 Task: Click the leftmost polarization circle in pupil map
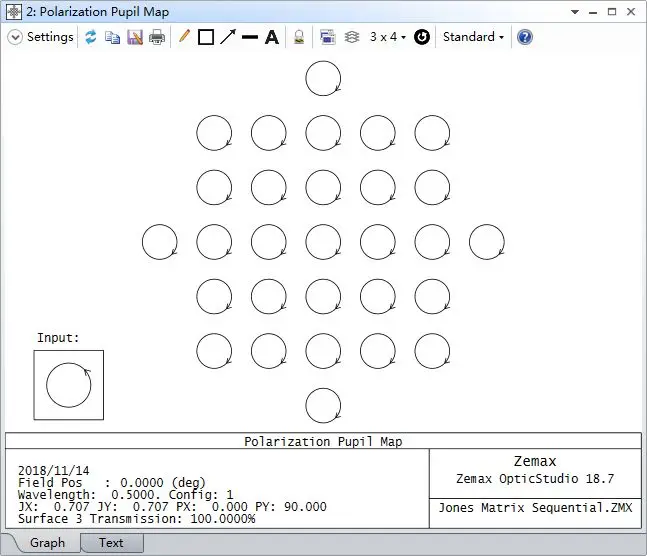160,242
